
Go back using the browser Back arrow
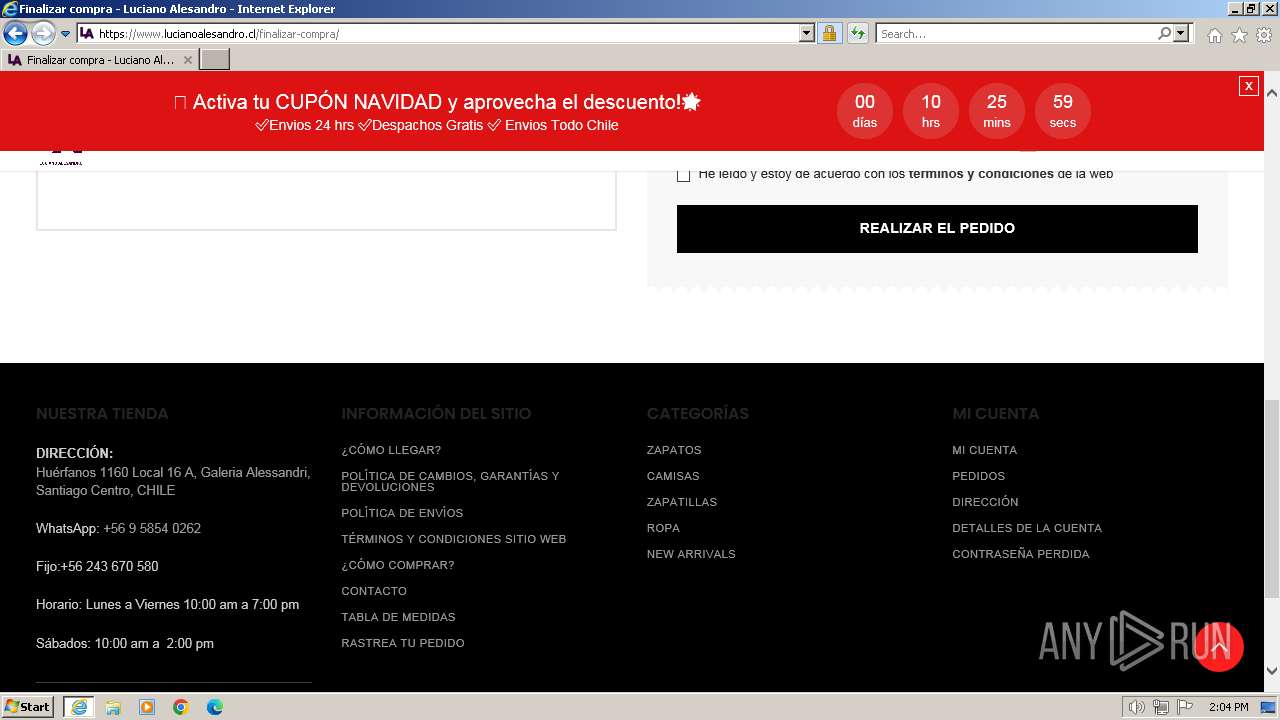(x=15, y=34)
